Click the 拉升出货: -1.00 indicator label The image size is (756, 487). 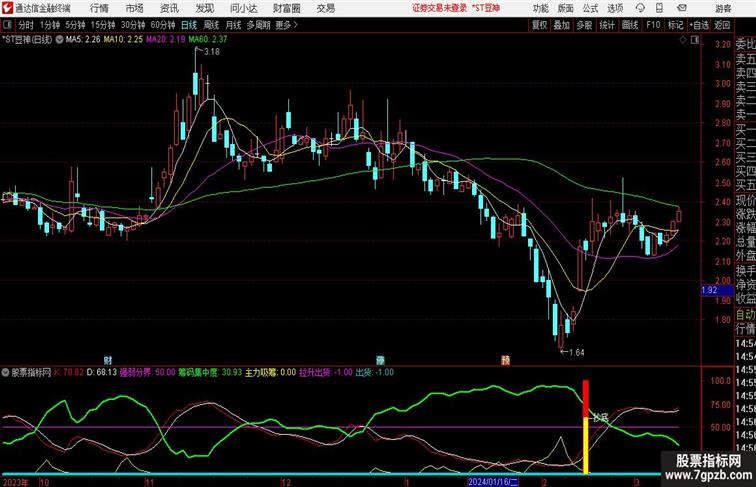click(x=326, y=372)
